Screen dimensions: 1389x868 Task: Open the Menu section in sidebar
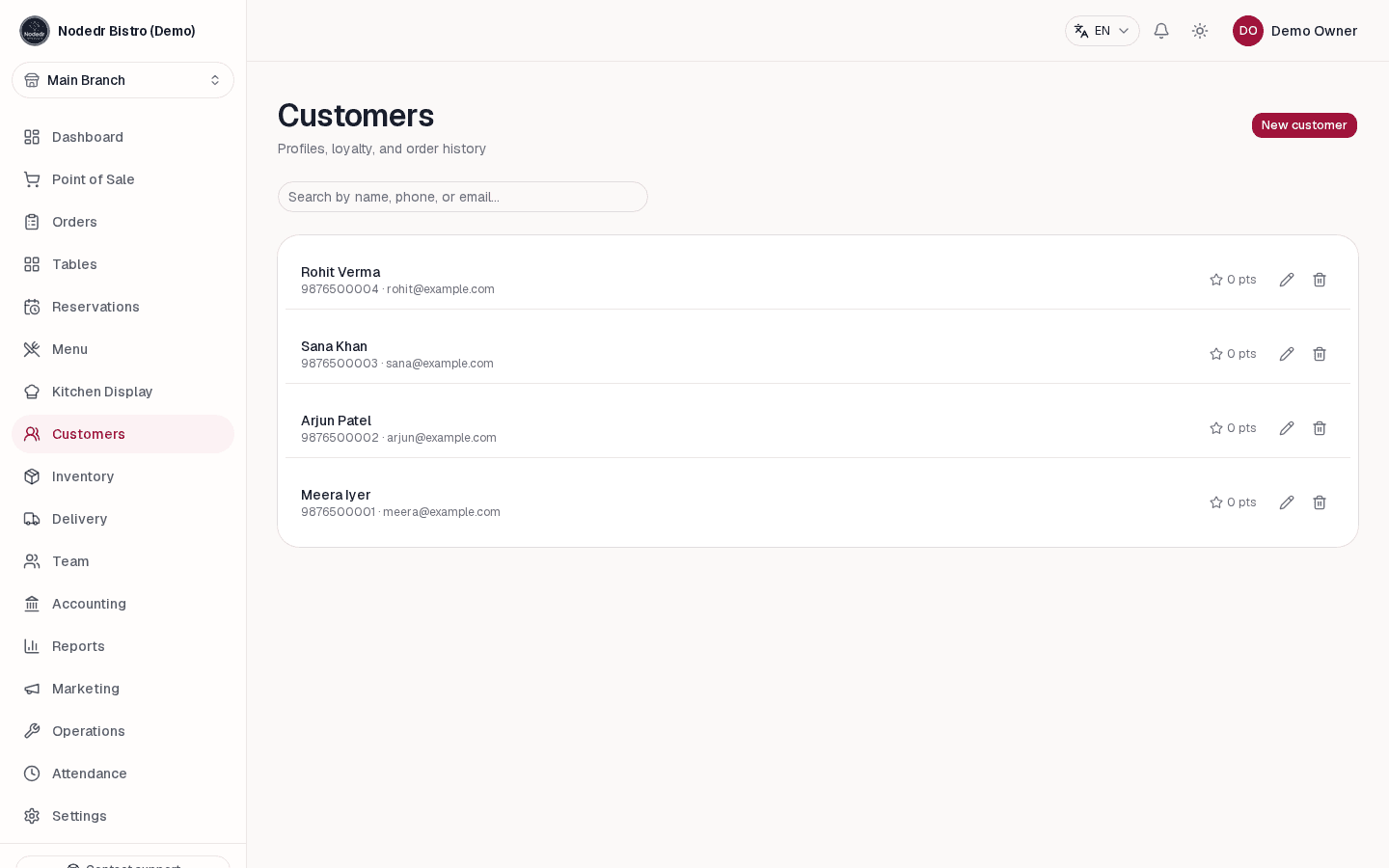[123, 349]
